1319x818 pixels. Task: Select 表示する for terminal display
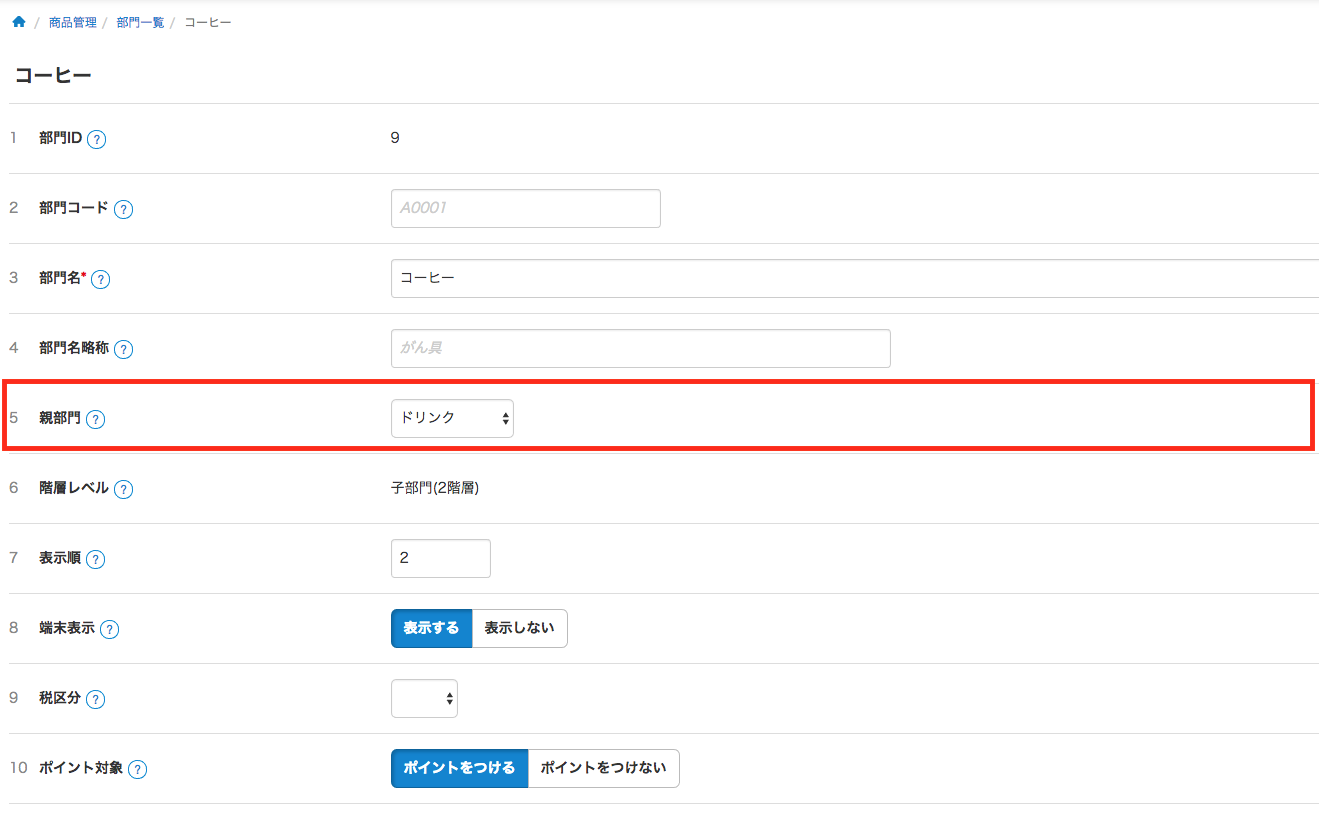tap(431, 628)
